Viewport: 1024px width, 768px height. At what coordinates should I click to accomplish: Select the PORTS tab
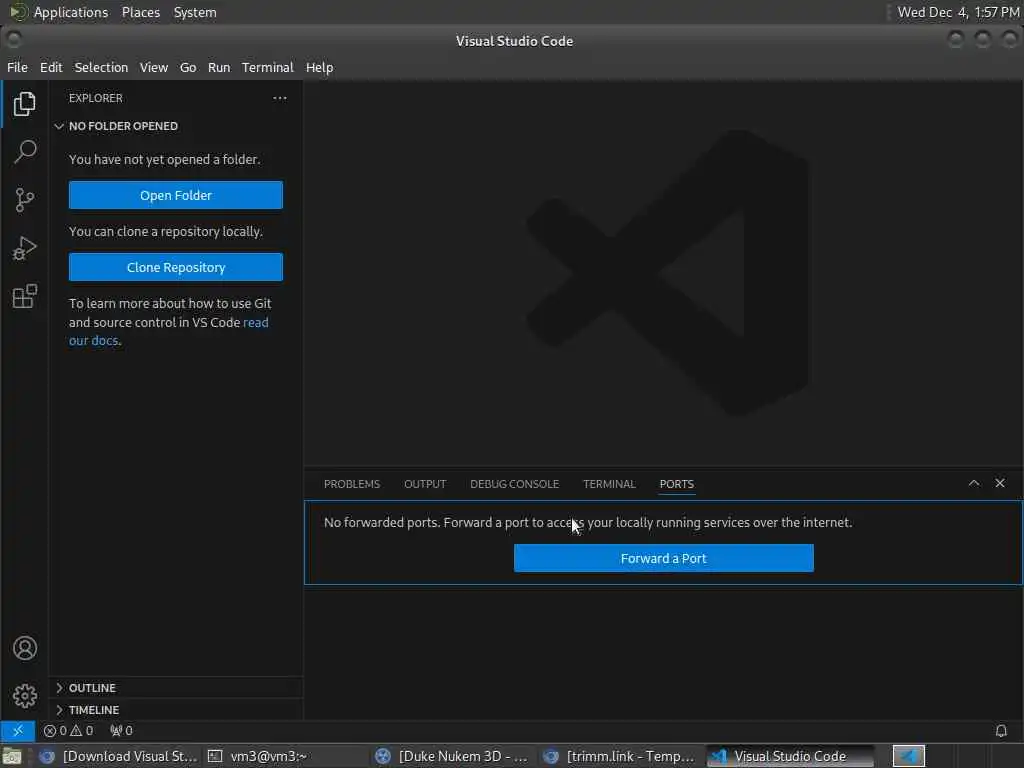[x=677, y=484]
